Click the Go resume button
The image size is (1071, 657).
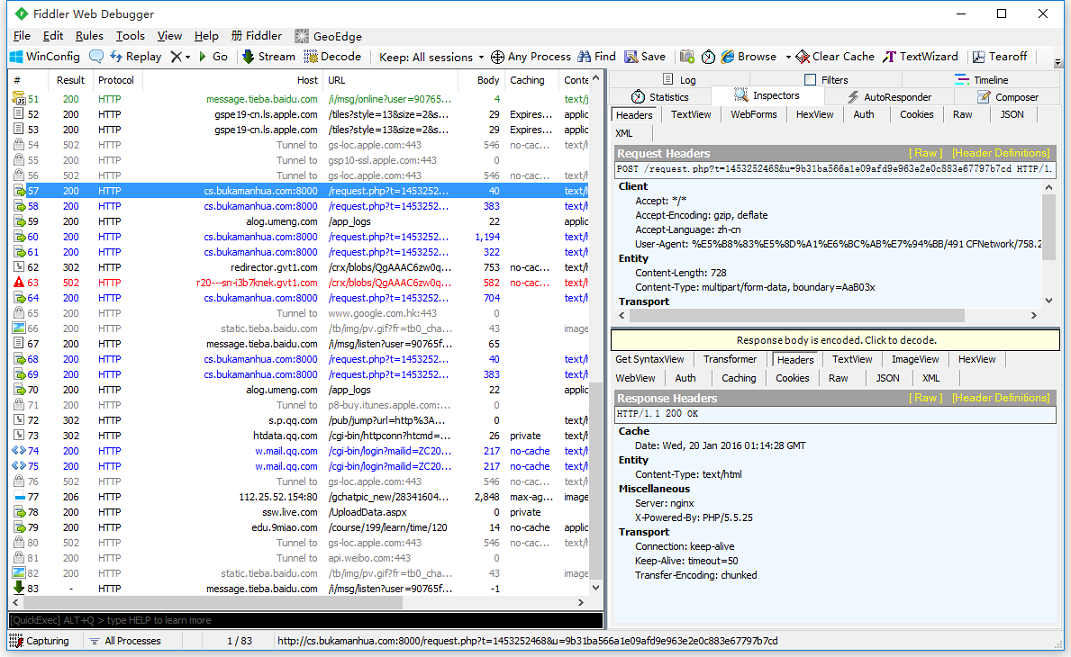point(213,57)
